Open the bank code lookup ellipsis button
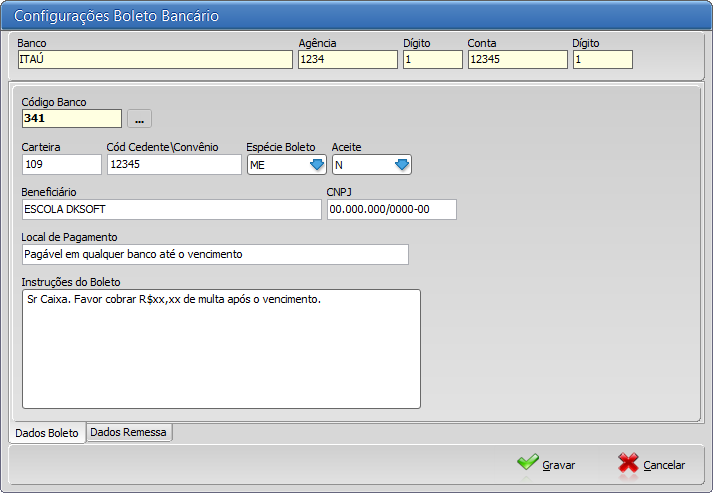 pos(139,119)
